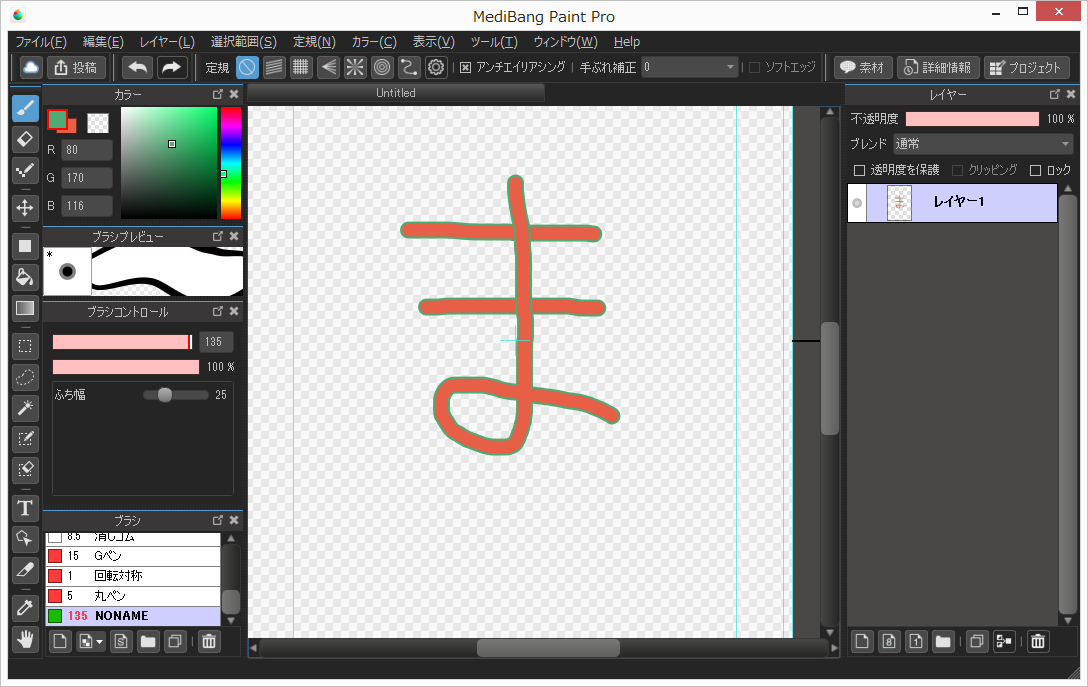Open the レイヤー(L) menu
This screenshot has height=687, width=1088.
[167, 42]
